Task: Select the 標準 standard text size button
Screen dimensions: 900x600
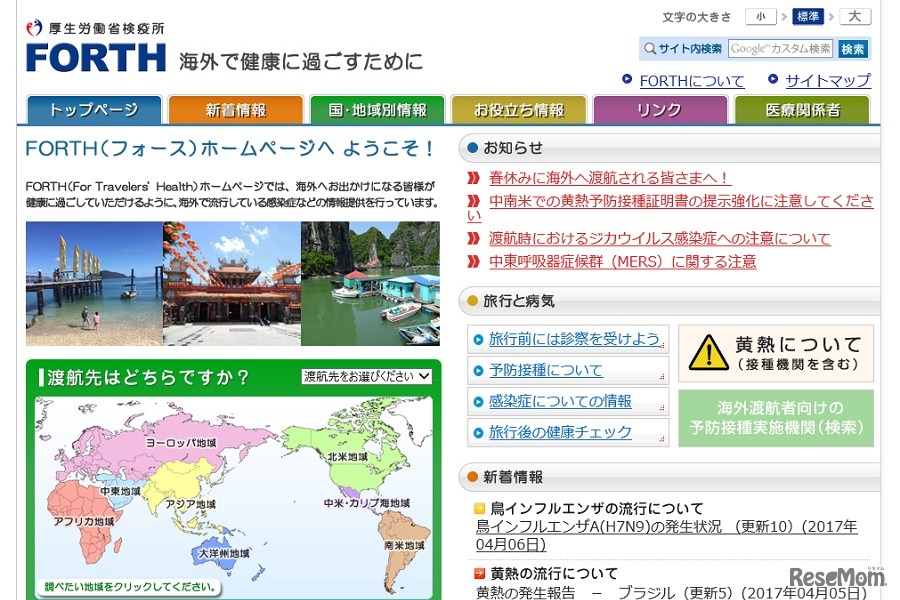Action: tap(808, 17)
